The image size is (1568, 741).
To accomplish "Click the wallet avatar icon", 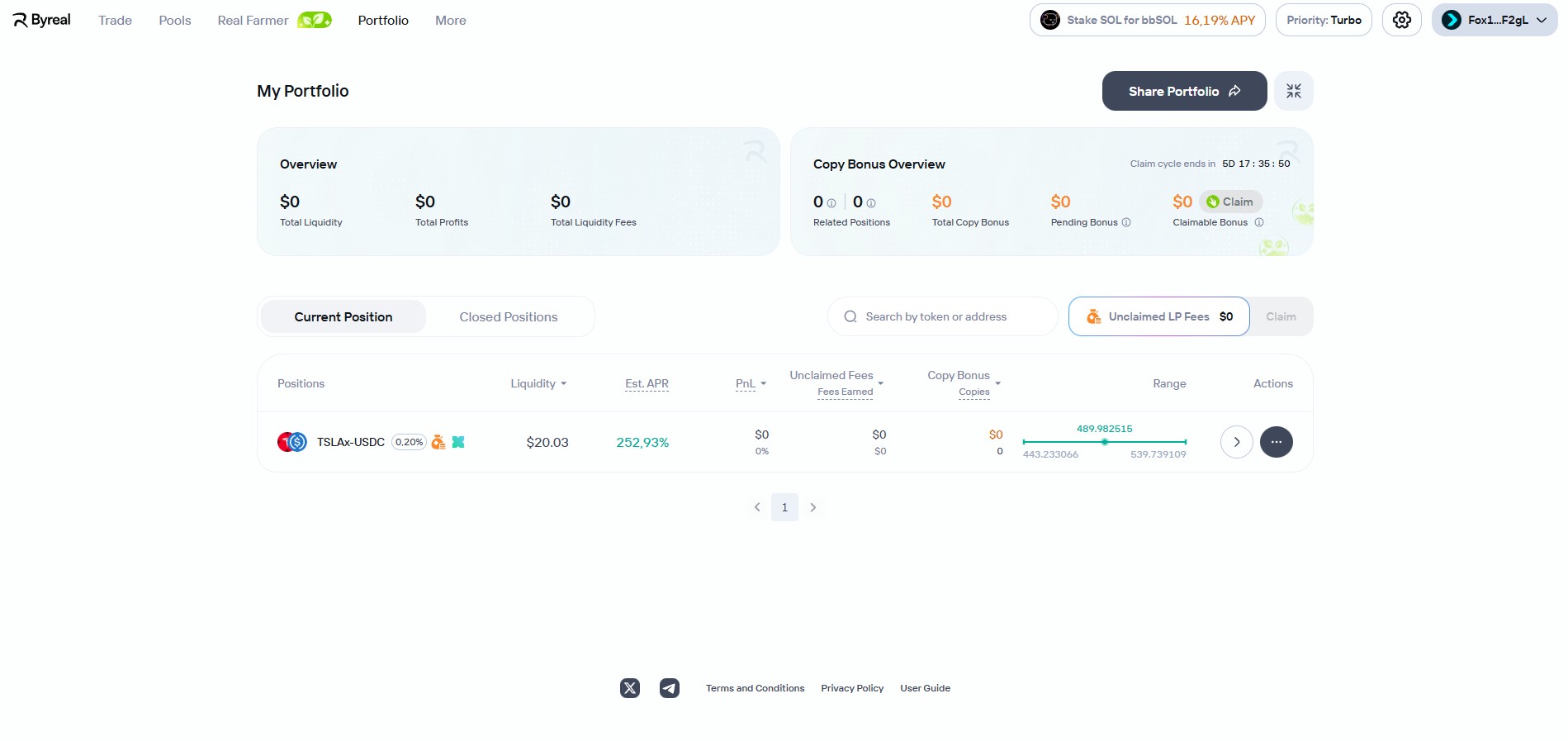I will pyautogui.click(x=1452, y=20).
